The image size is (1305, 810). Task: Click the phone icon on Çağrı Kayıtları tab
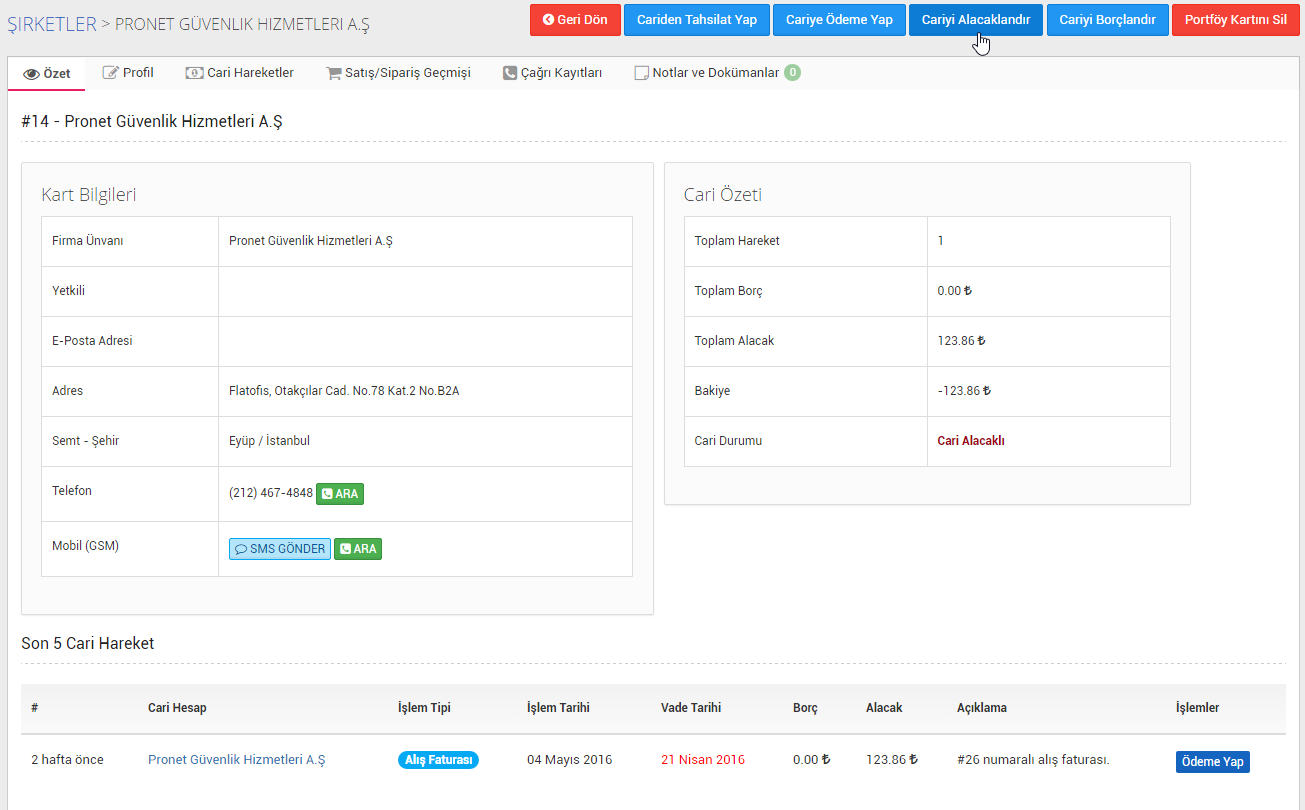click(510, 73)
